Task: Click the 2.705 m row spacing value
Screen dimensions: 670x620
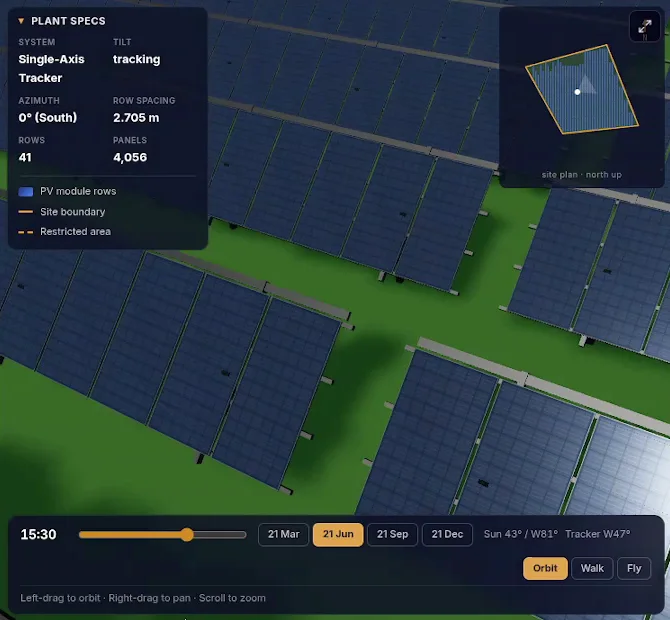Action: (136, 118)
